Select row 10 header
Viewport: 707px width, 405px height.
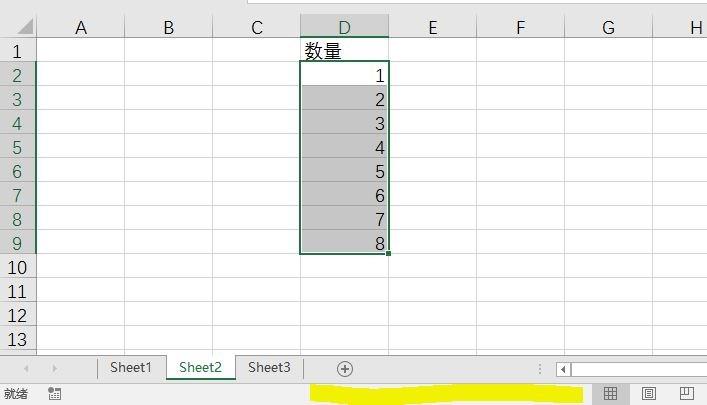(17, 267)
